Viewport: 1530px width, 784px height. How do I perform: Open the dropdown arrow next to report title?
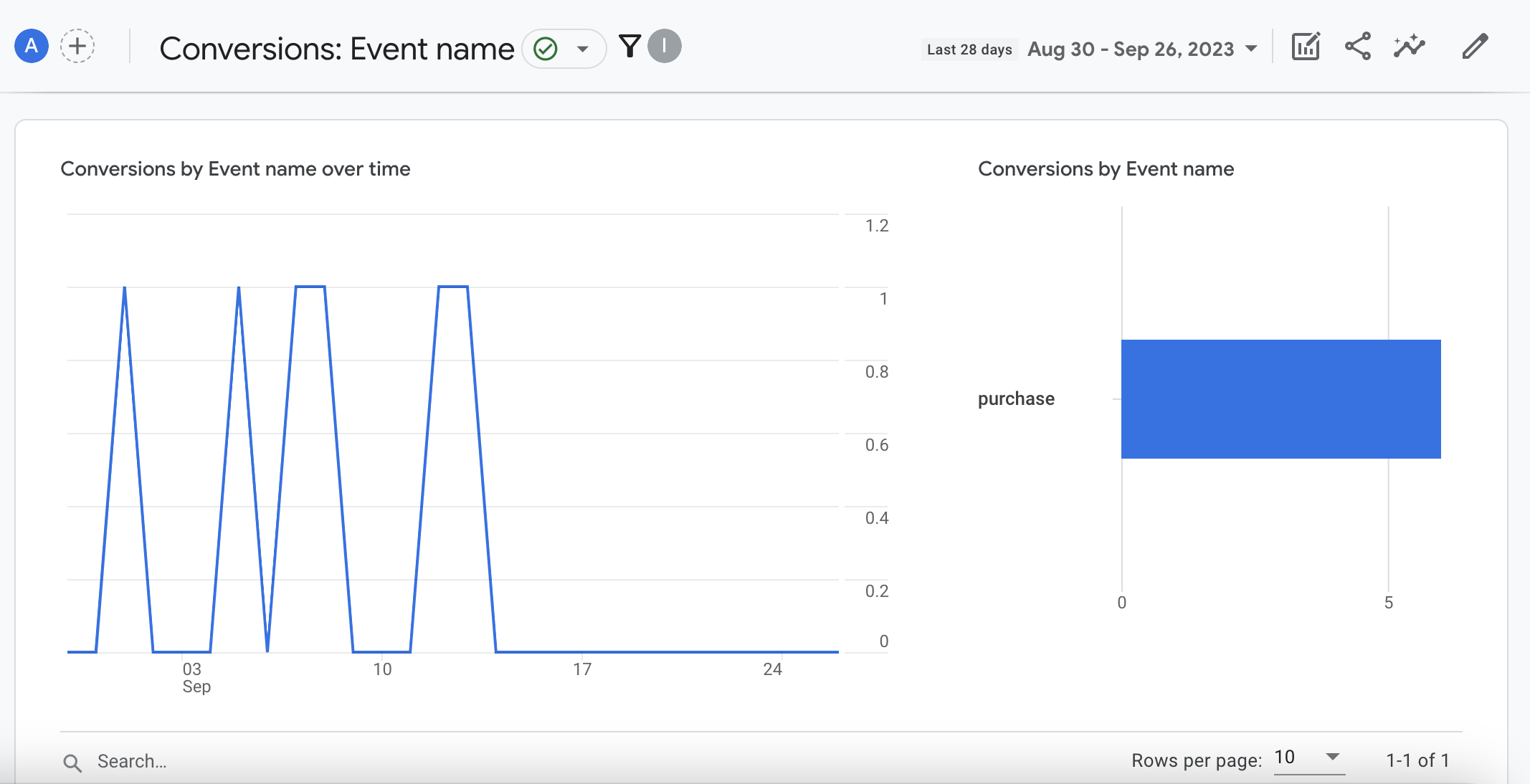(583, 49)
